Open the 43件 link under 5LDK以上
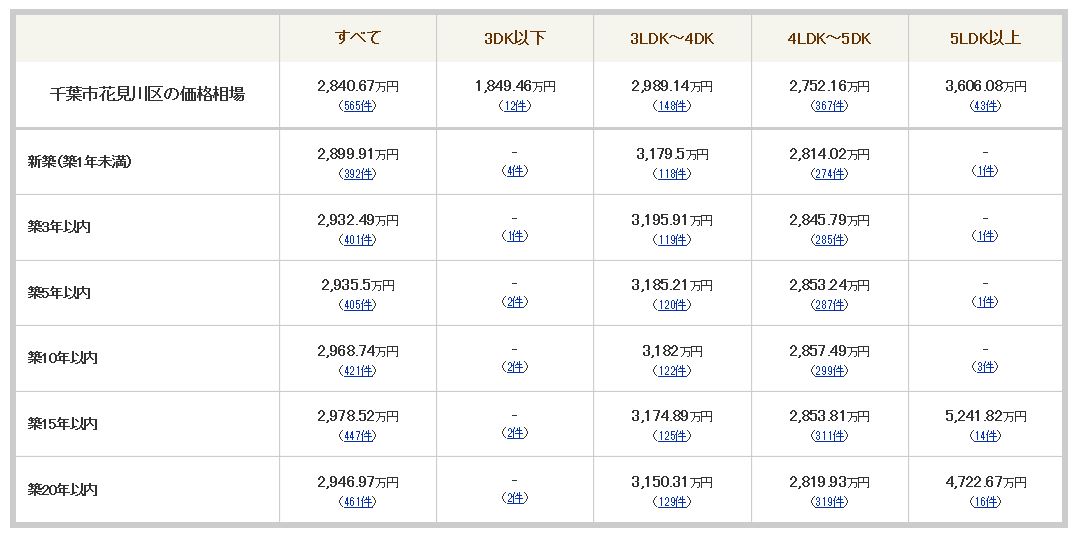Image resolution: width=1085 pixels, height=542 pixels. click(985, 106)
